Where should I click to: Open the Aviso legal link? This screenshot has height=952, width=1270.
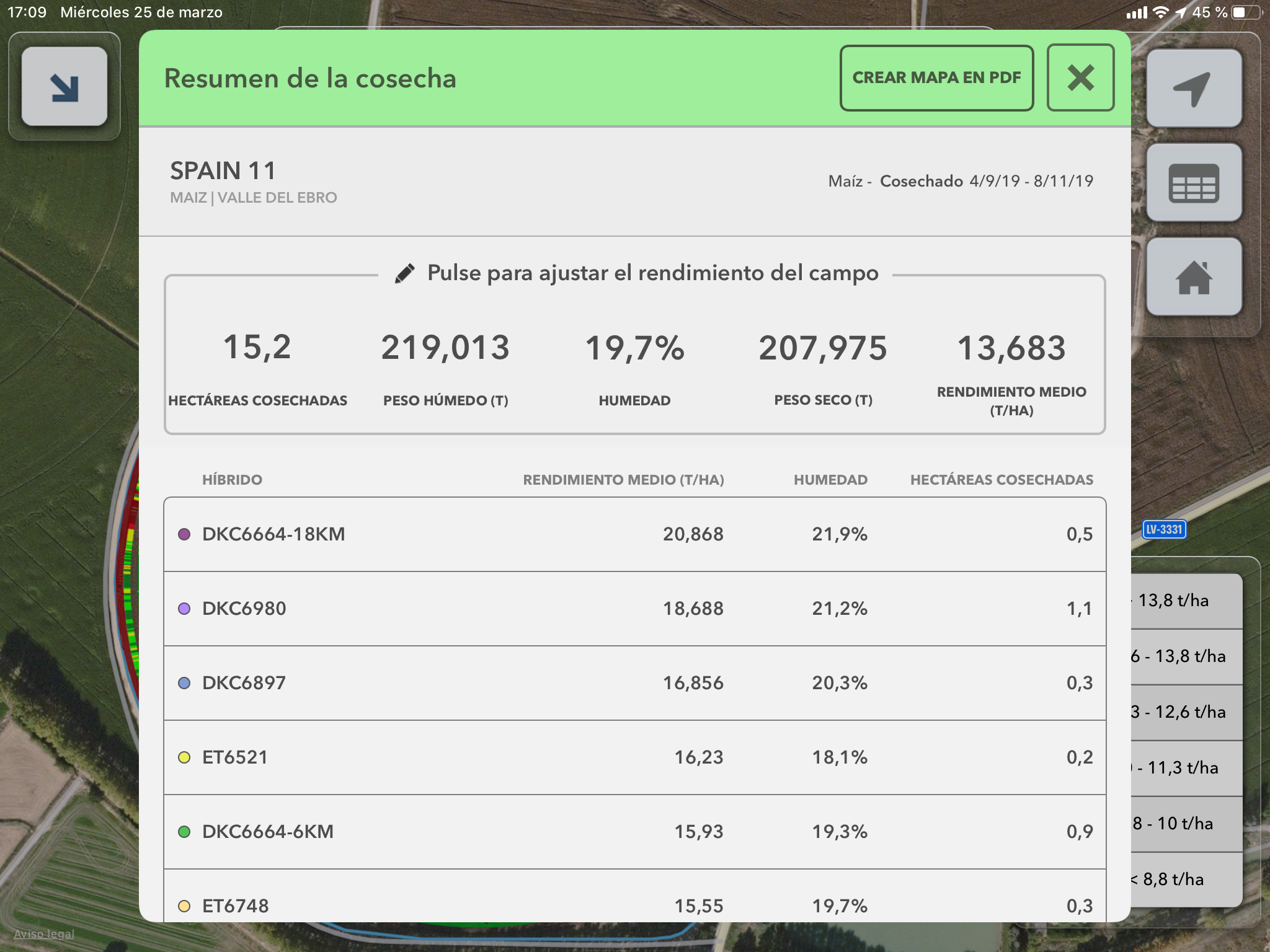[44, 933]
